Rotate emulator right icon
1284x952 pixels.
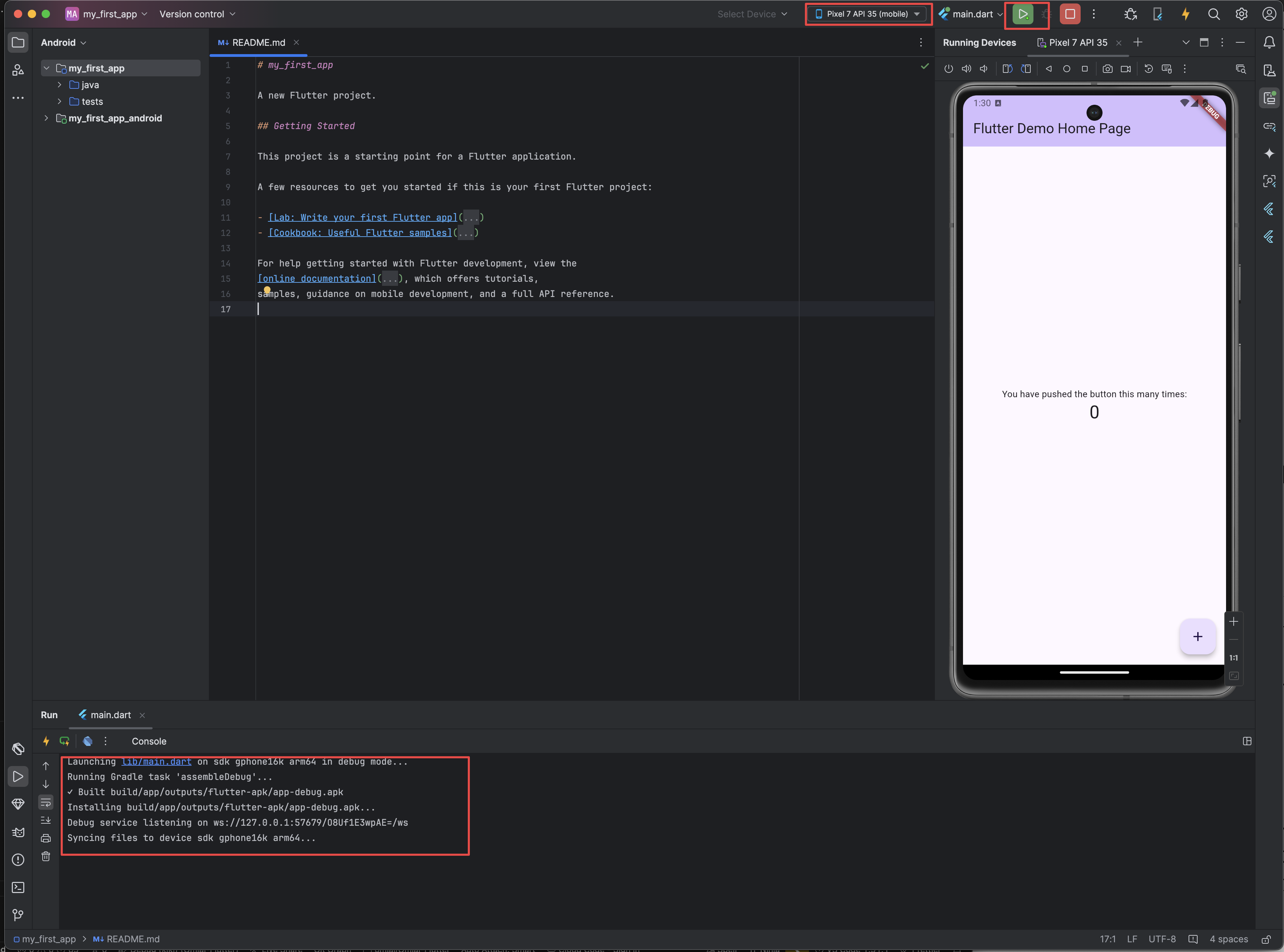(x=1026, y=69)
